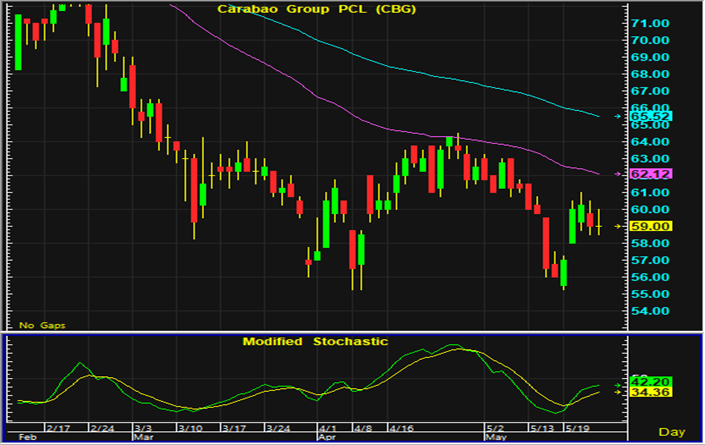Click the 68.00 price axis label

(650, 74)
